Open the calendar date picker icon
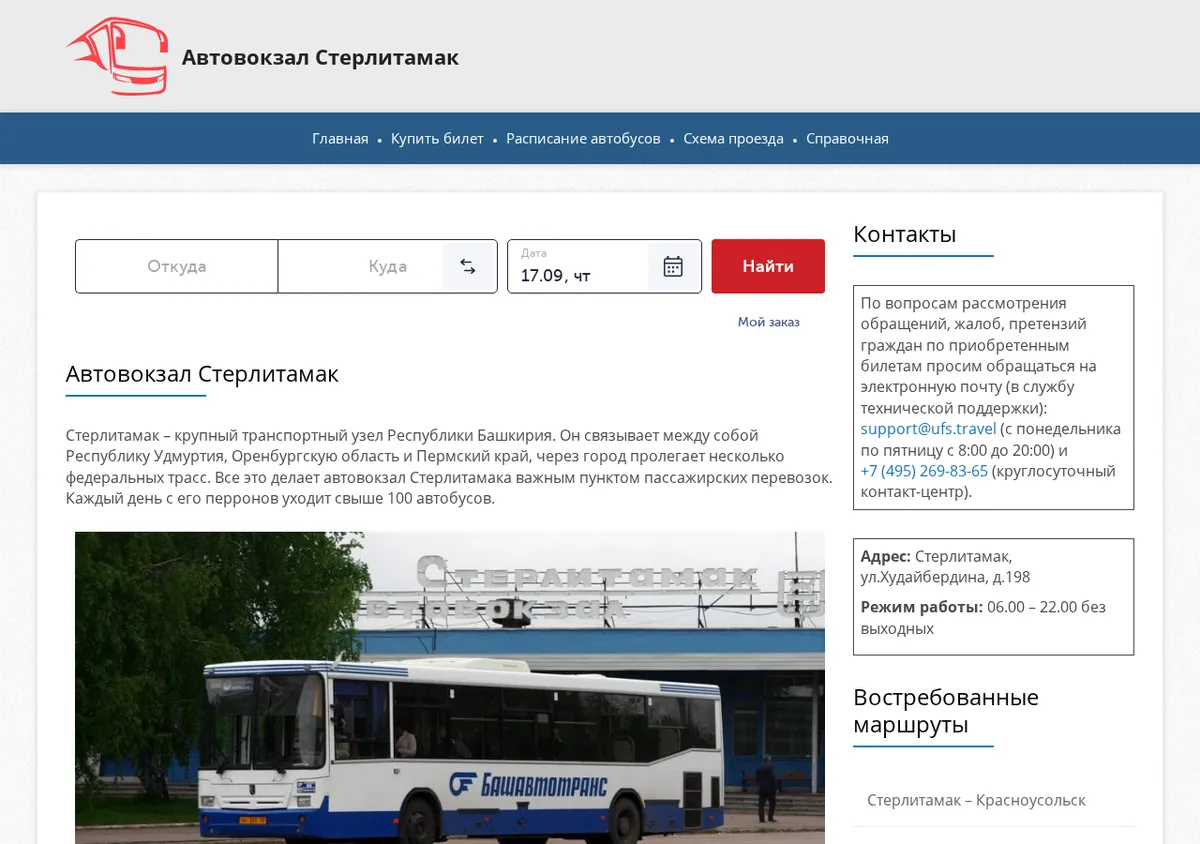 click(x=673, y=266)
